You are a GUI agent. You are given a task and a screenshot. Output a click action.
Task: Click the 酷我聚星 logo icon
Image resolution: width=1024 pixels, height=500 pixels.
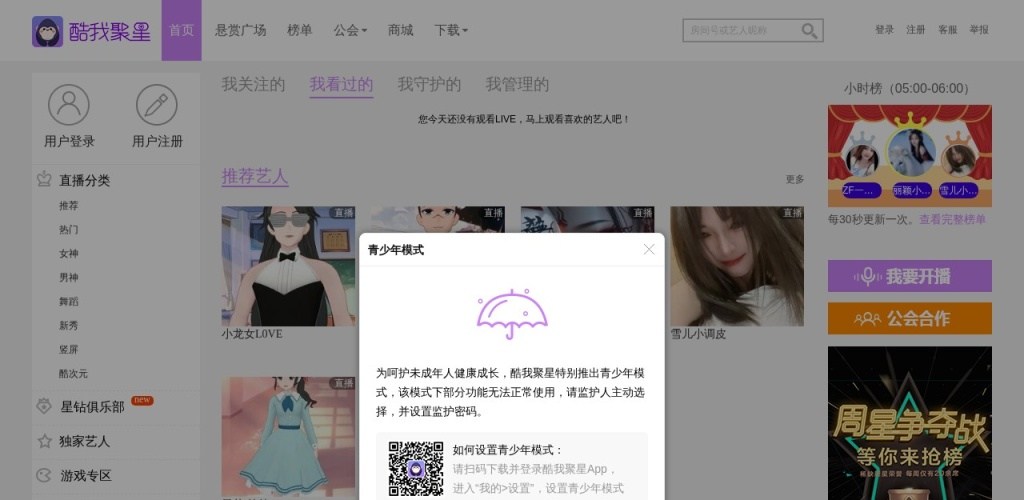pyautogui.click(x=47, y=31)
